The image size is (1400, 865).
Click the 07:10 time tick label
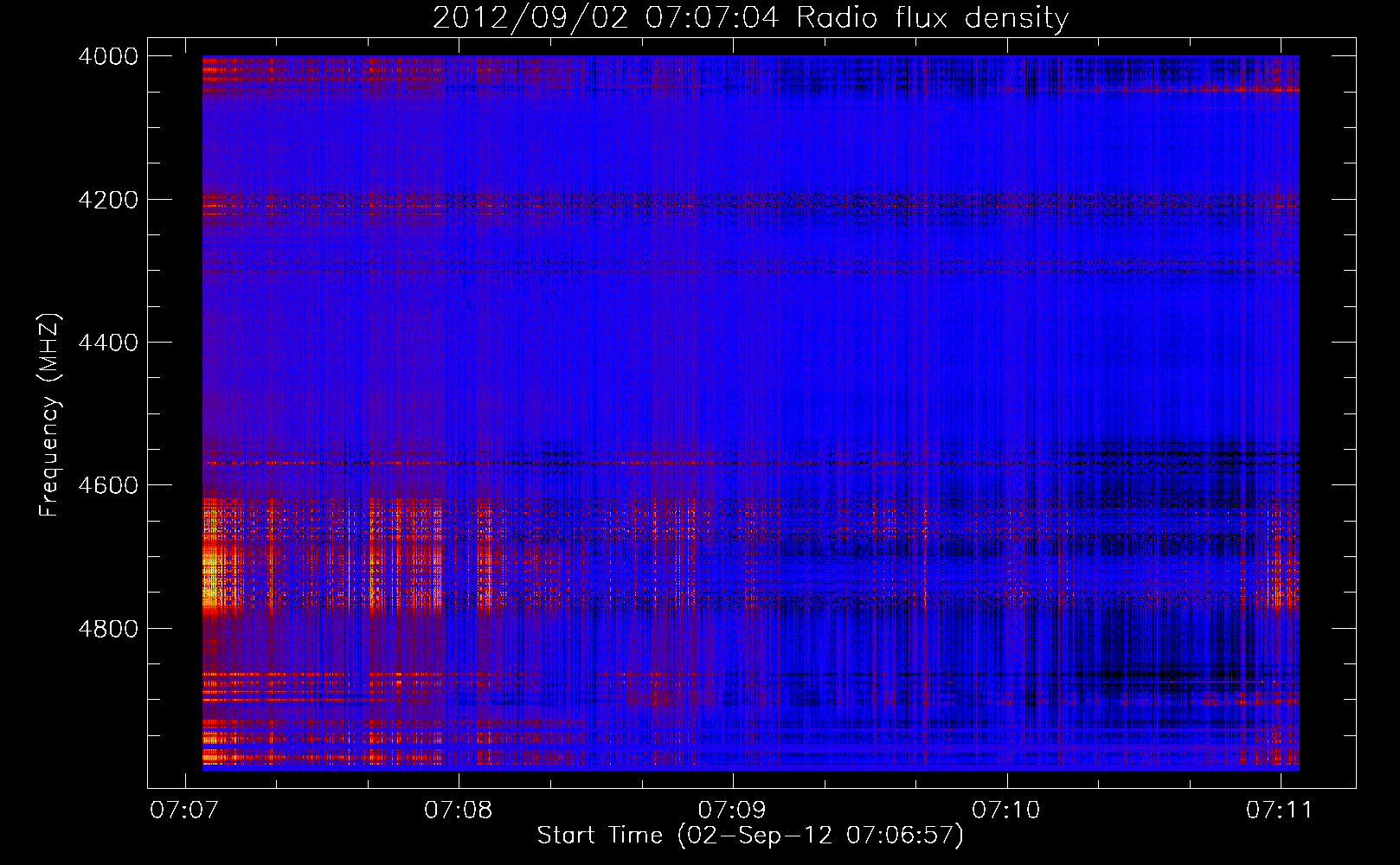point(1006,811)
